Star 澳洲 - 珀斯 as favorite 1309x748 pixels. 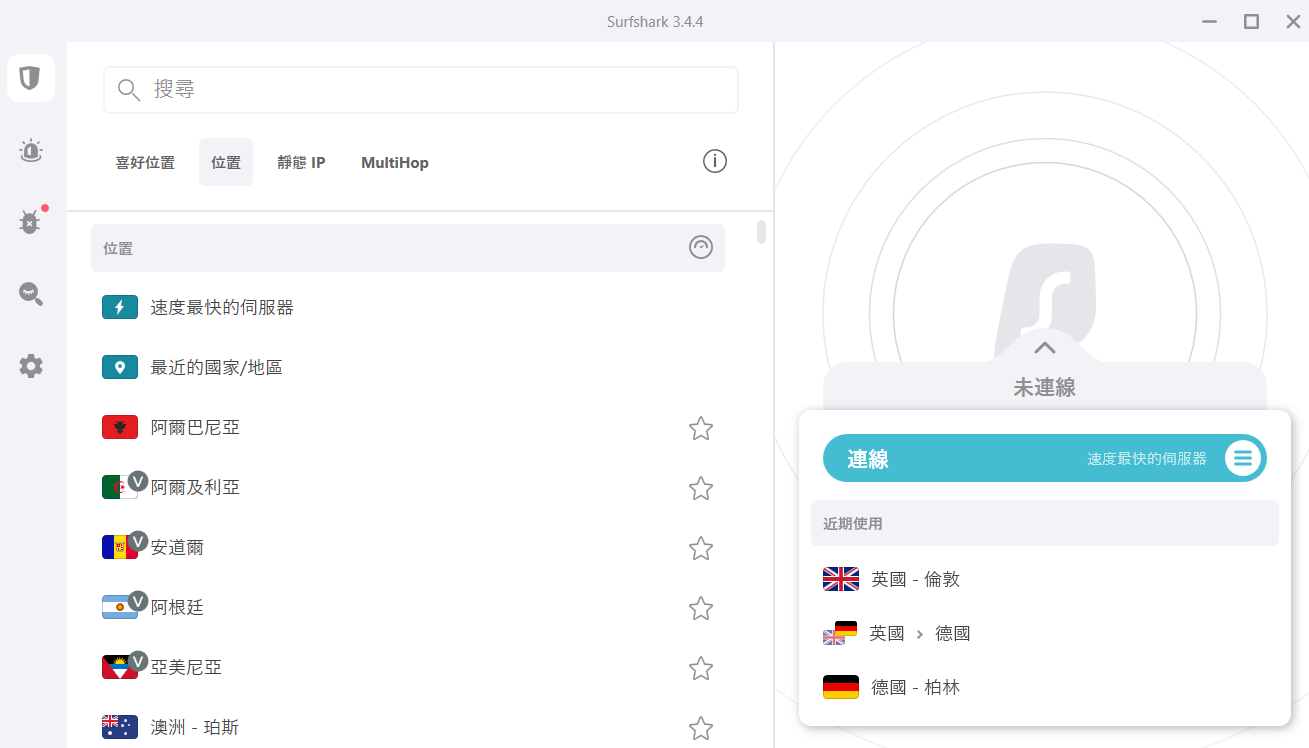pyautogui.click(x=701, y=728)
